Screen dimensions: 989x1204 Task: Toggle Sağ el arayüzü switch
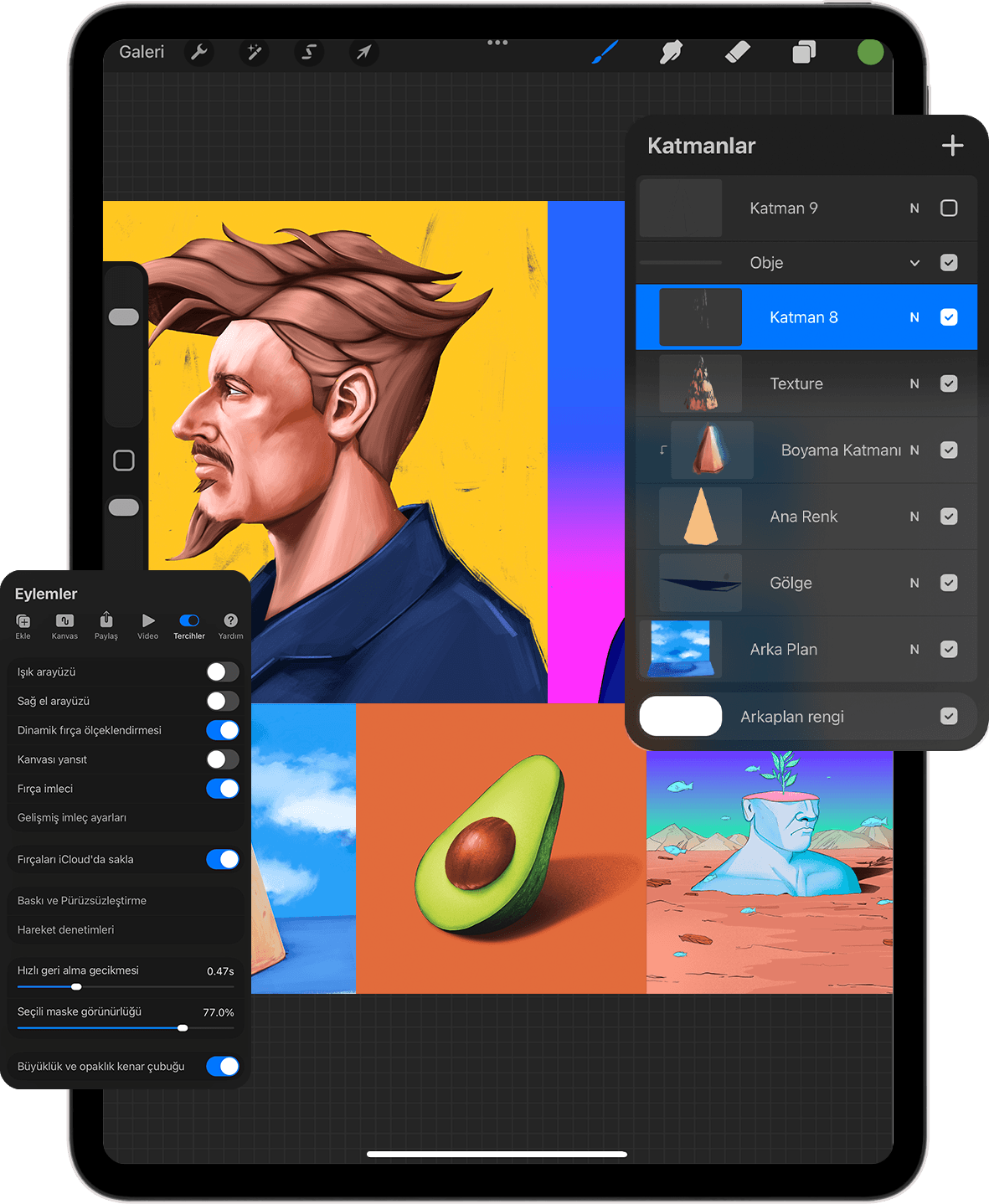click(223, 701)
